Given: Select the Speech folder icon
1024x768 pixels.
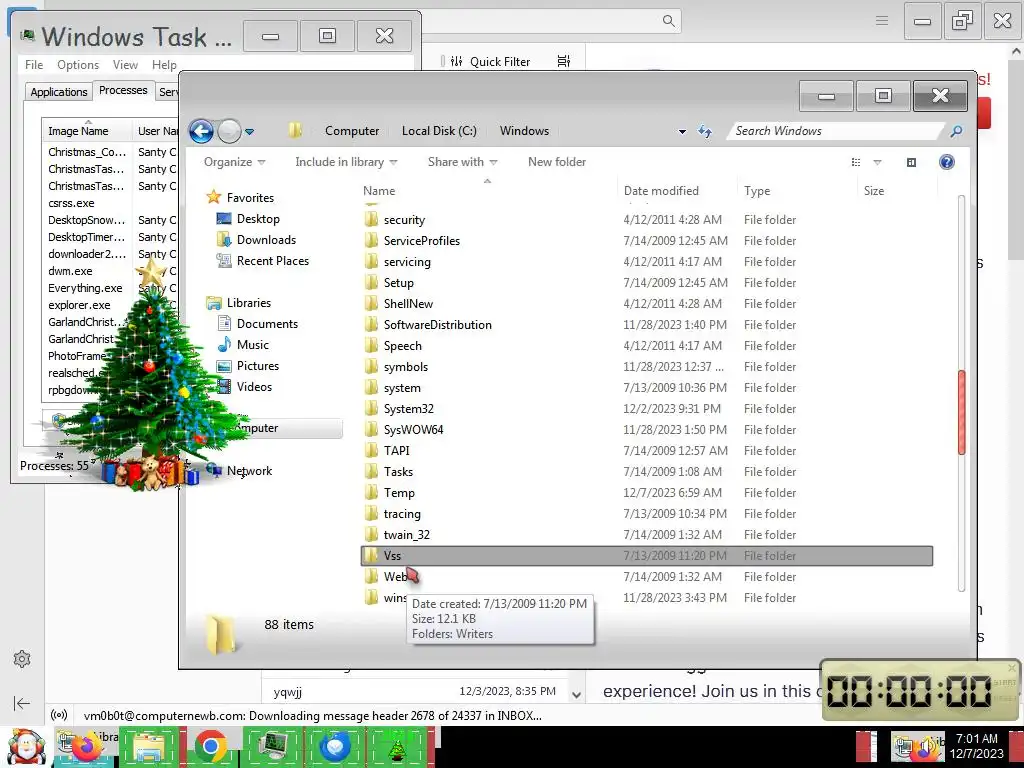Looking at the screenshot, I should point(371,345).
